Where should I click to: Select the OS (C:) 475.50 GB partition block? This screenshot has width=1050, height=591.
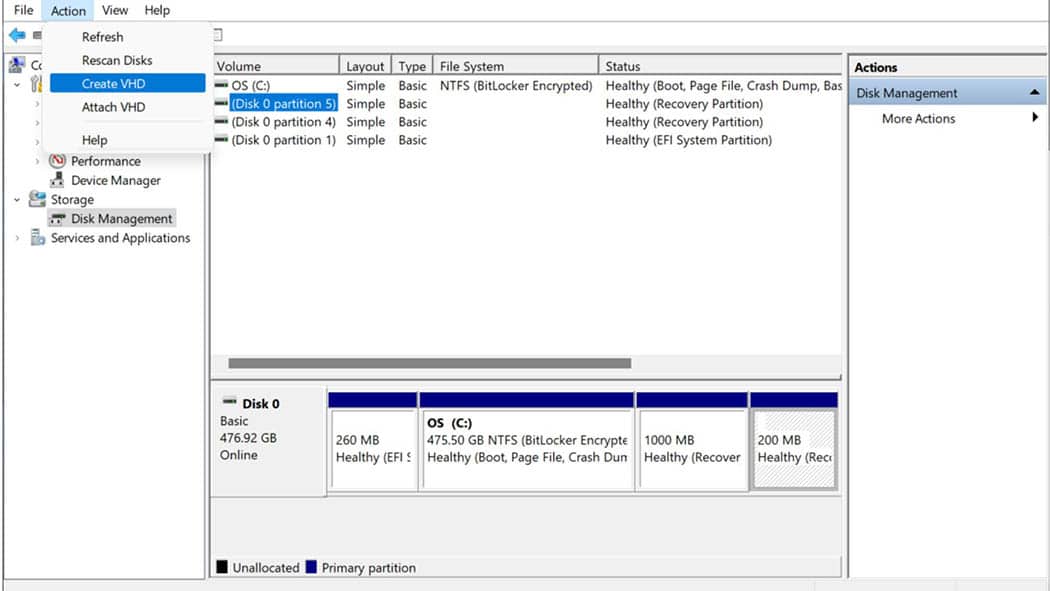[x=526, y=442]
